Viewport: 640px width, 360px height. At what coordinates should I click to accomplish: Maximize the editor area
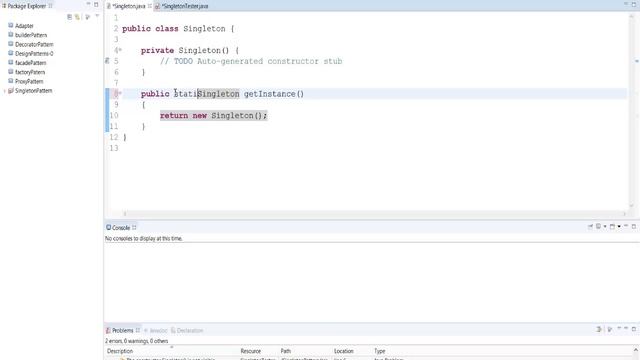[x=634, y=4]
